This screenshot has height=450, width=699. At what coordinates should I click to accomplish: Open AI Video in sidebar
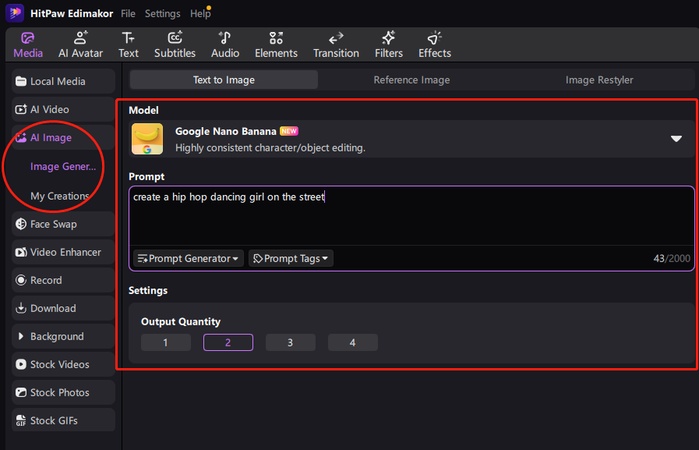tap(63, 109)
